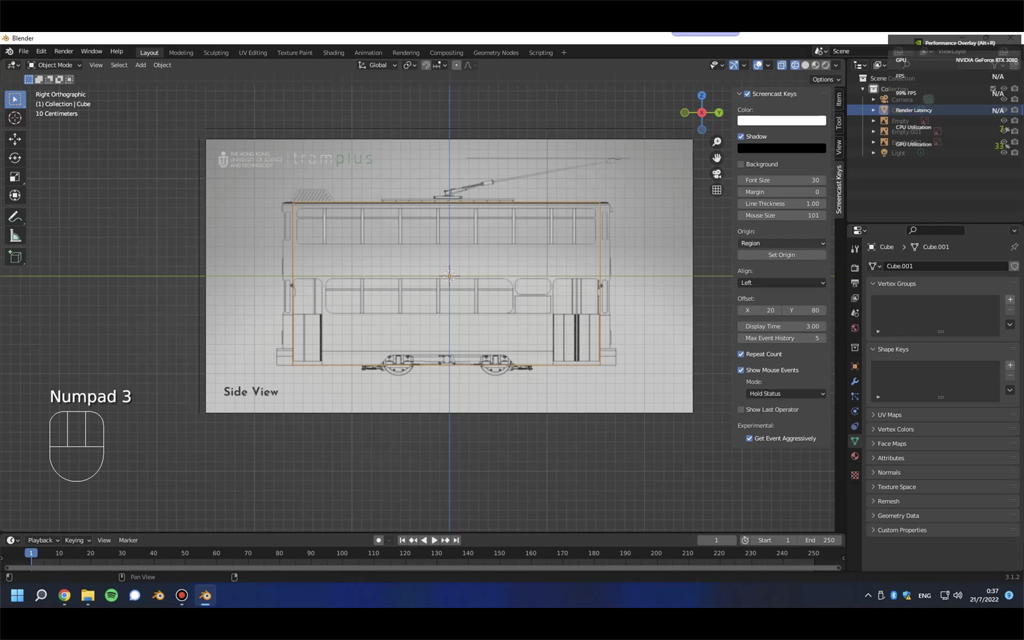Open the Modifier properties wrench icon
The height and width of the screenshot is (640, 1024).
[x=855, y=381]
